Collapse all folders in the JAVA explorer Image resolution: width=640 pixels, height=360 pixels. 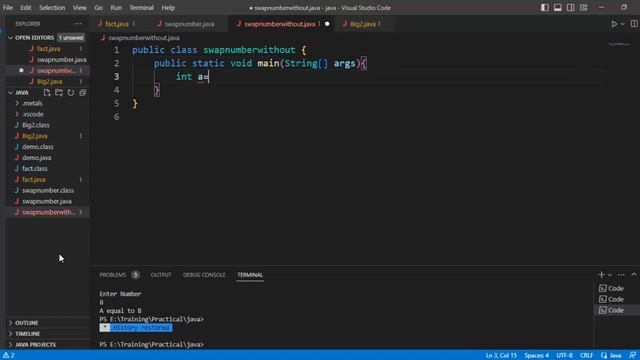[x=82, y=93]
